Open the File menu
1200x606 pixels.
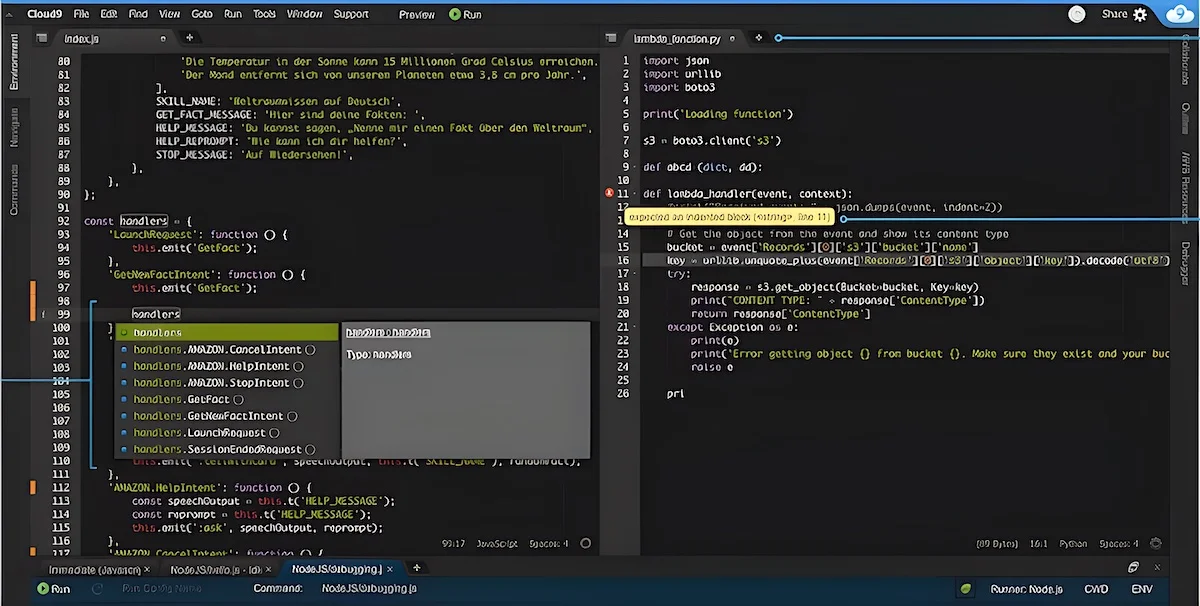click(81, 15)
